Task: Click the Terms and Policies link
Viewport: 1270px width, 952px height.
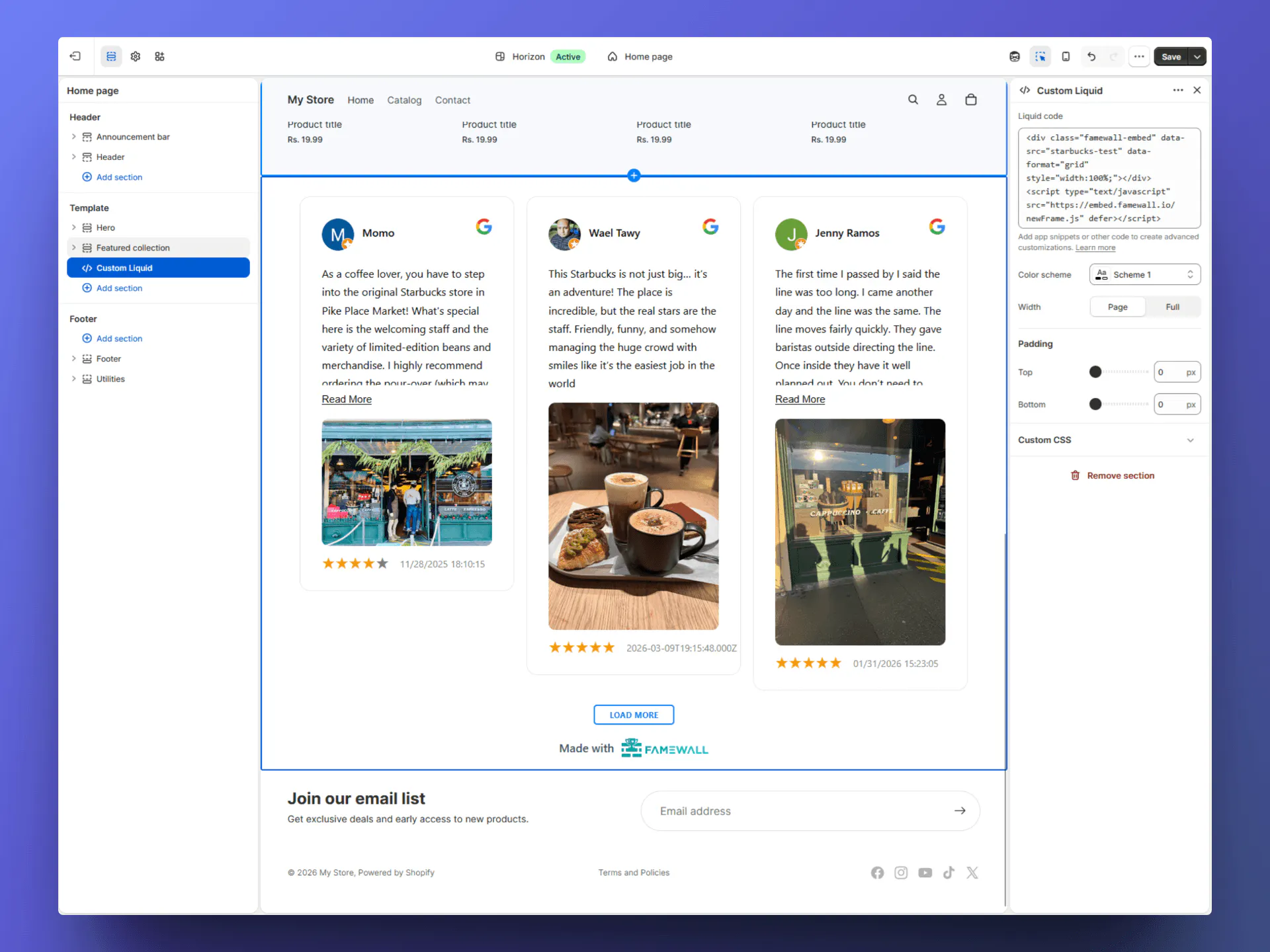Action: pyautogui.click(x=634, y=873)
